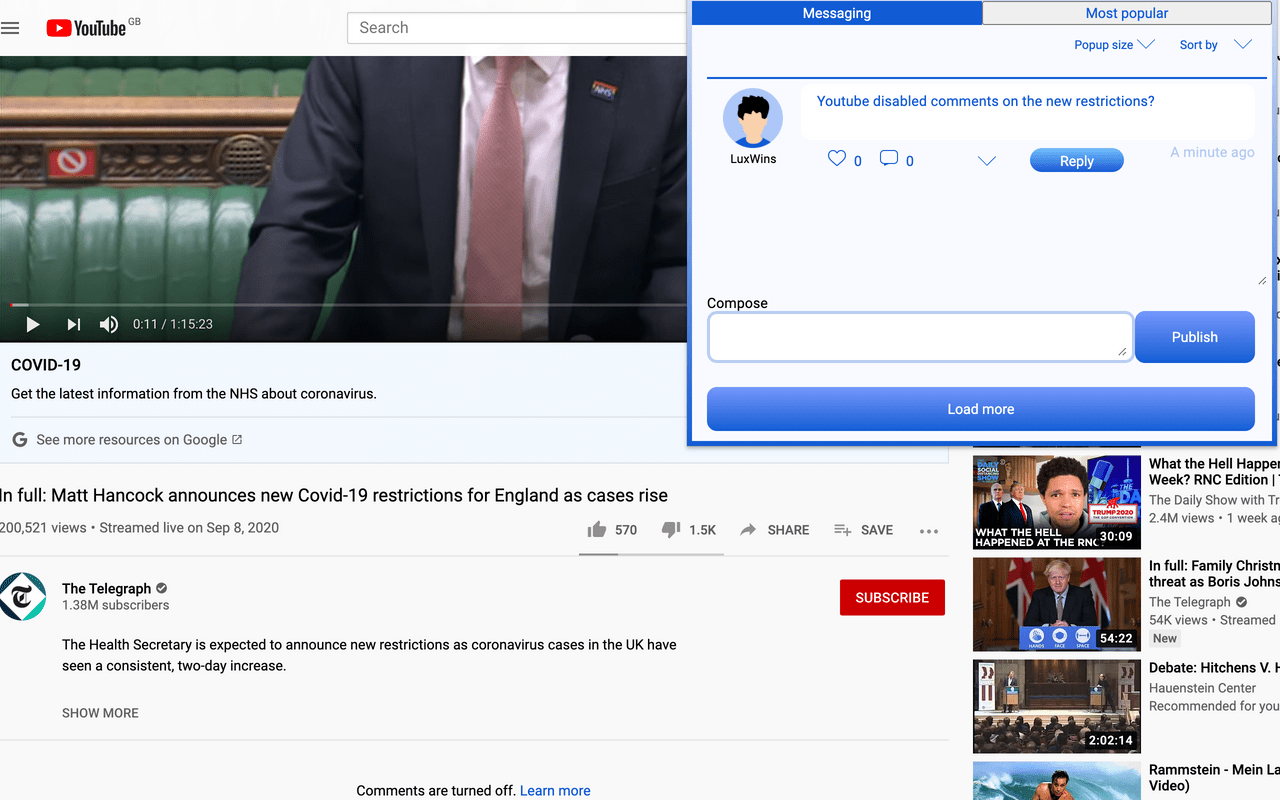This screenshot has width=1280, height=800.
Task: Play the video
Action: [32, 324]
